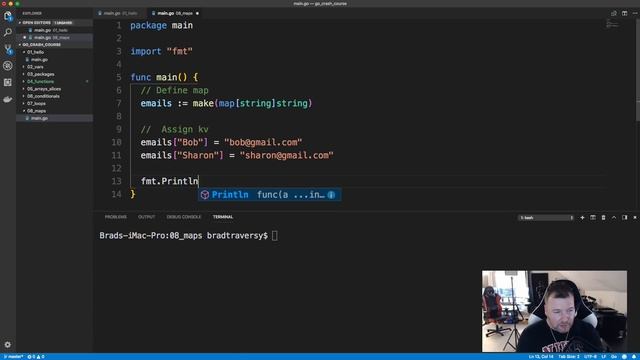Click the "bob@gmail.com" string on line 10
Screen dimensions: 640x360
[263, 142]
